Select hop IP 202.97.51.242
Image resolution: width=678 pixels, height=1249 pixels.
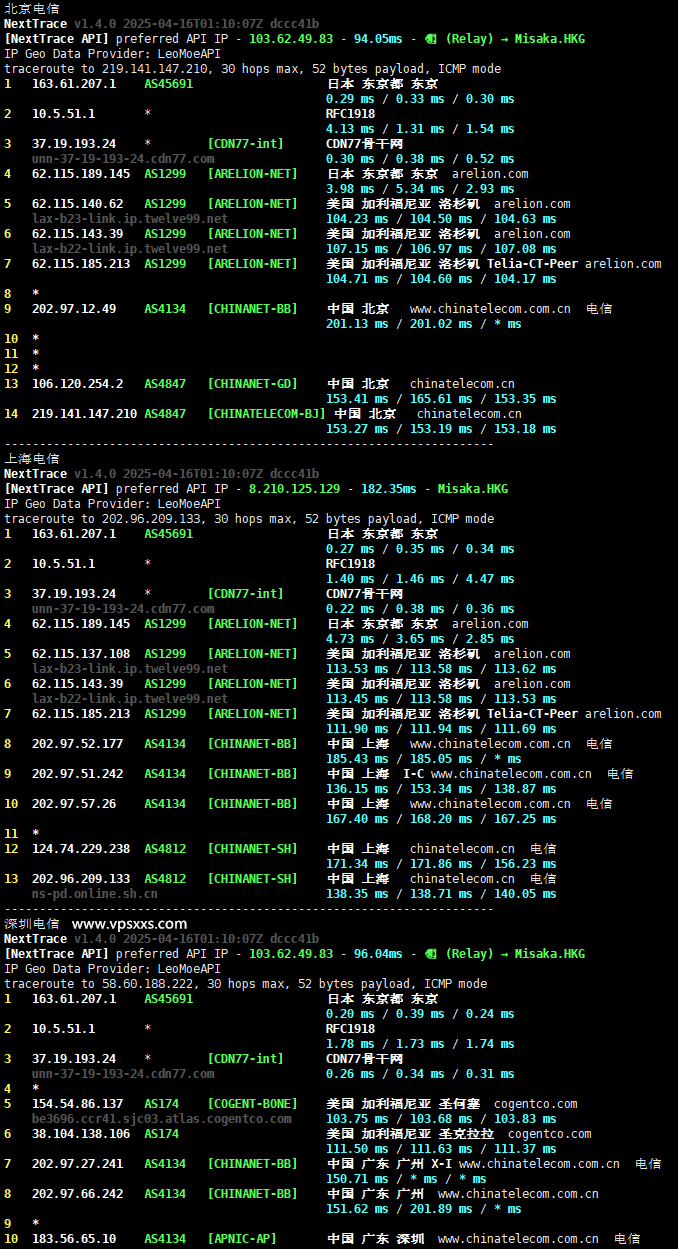point(78,774)
